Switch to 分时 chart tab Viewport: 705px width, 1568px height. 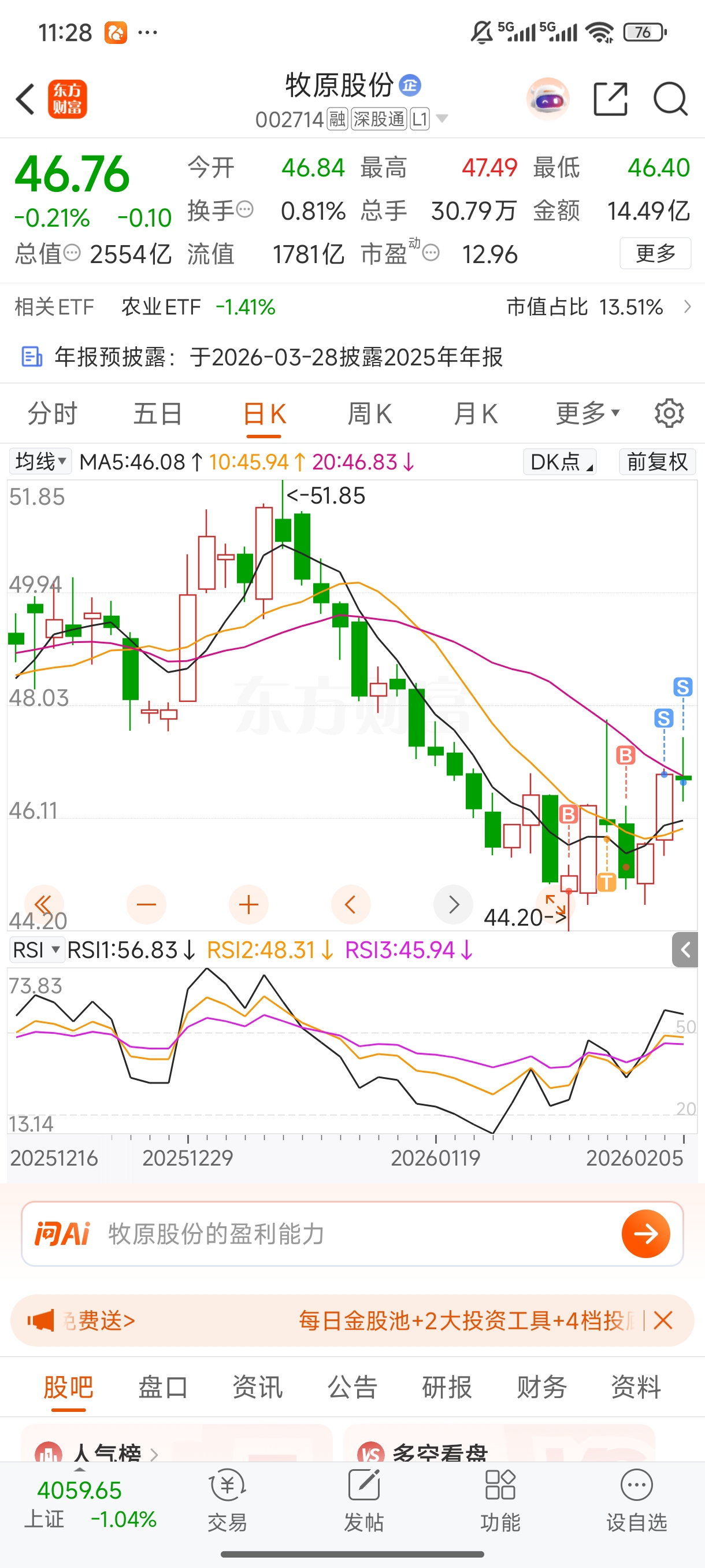[53, 413]
